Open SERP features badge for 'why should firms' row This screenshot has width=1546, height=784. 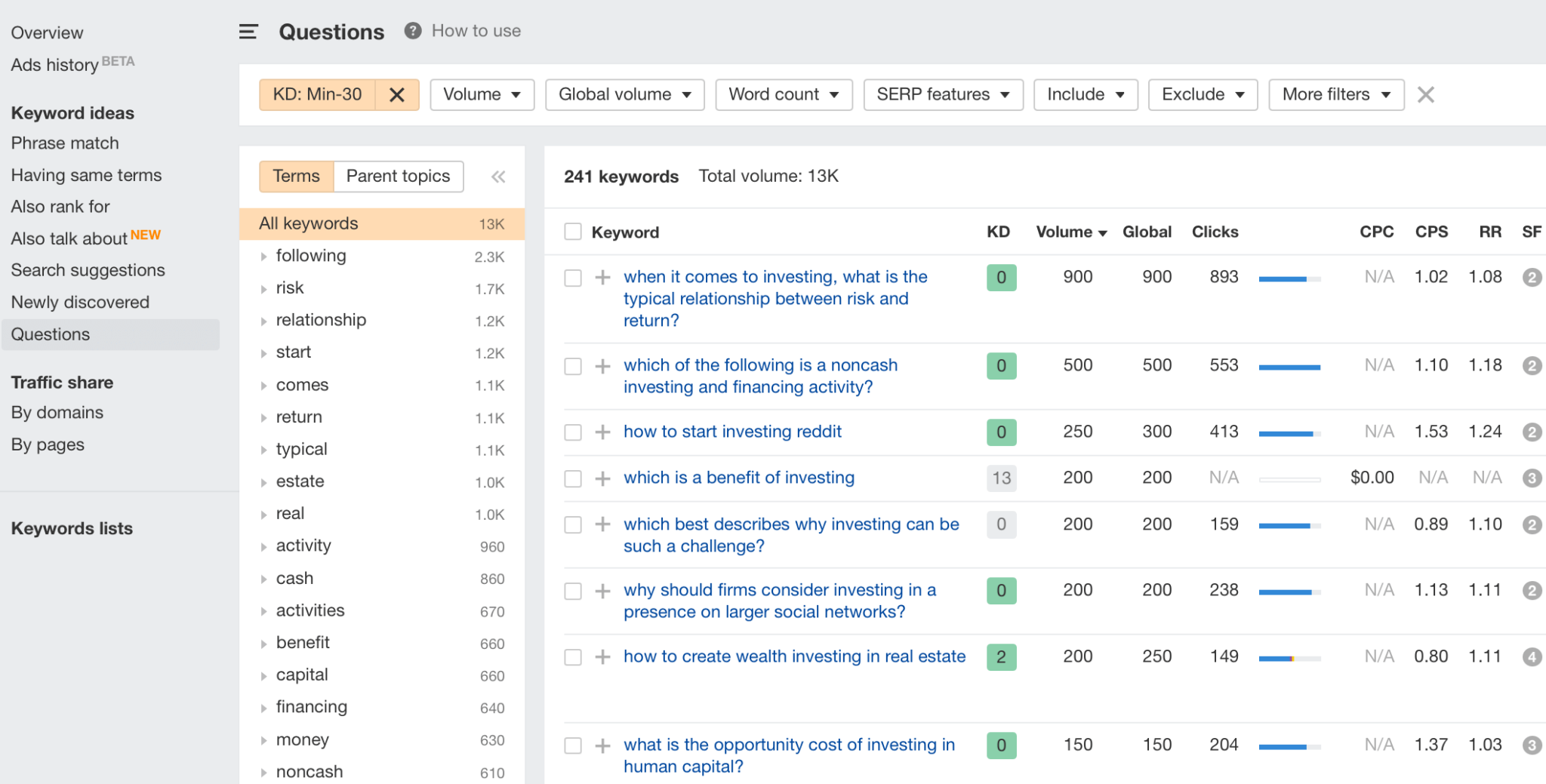1532,591
